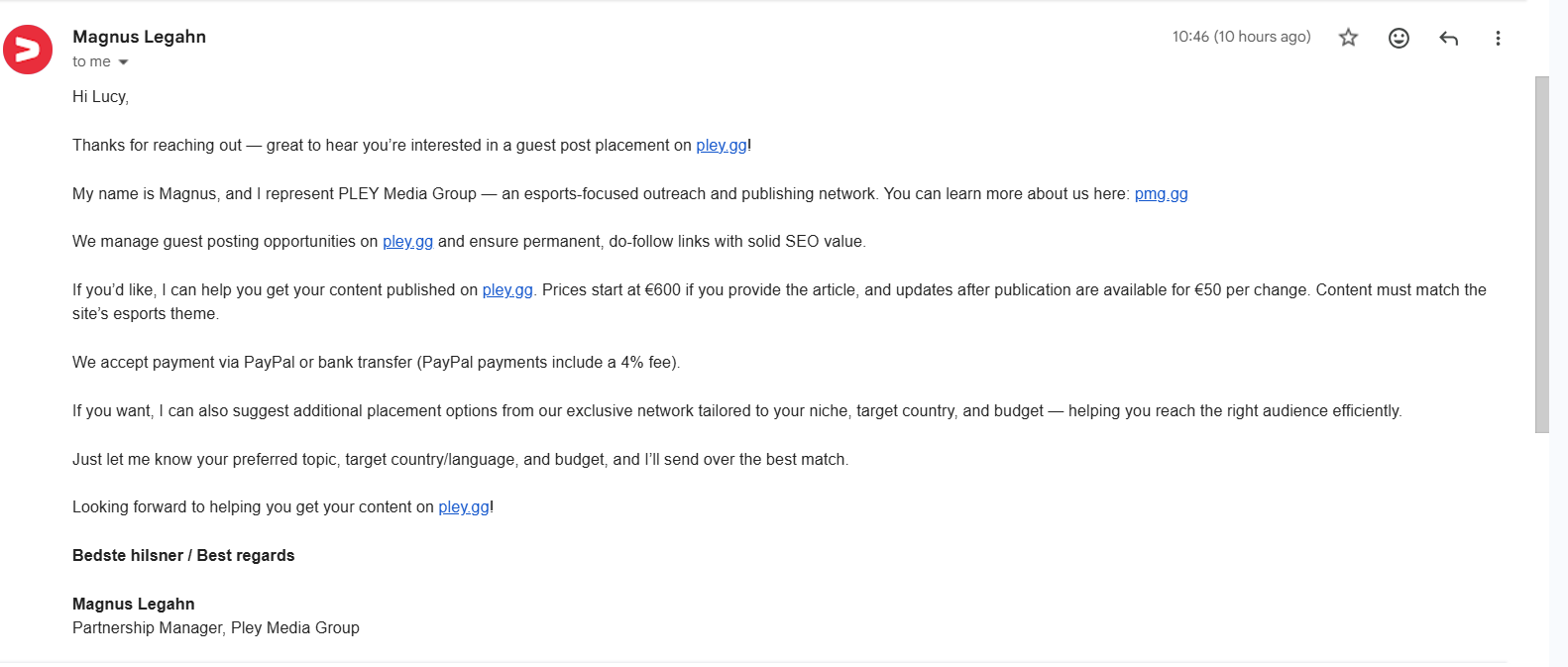Open pley.gg link in 'We manage guest posting' line
This screenshot has height=667, width=1568.
tap(407, 242)
